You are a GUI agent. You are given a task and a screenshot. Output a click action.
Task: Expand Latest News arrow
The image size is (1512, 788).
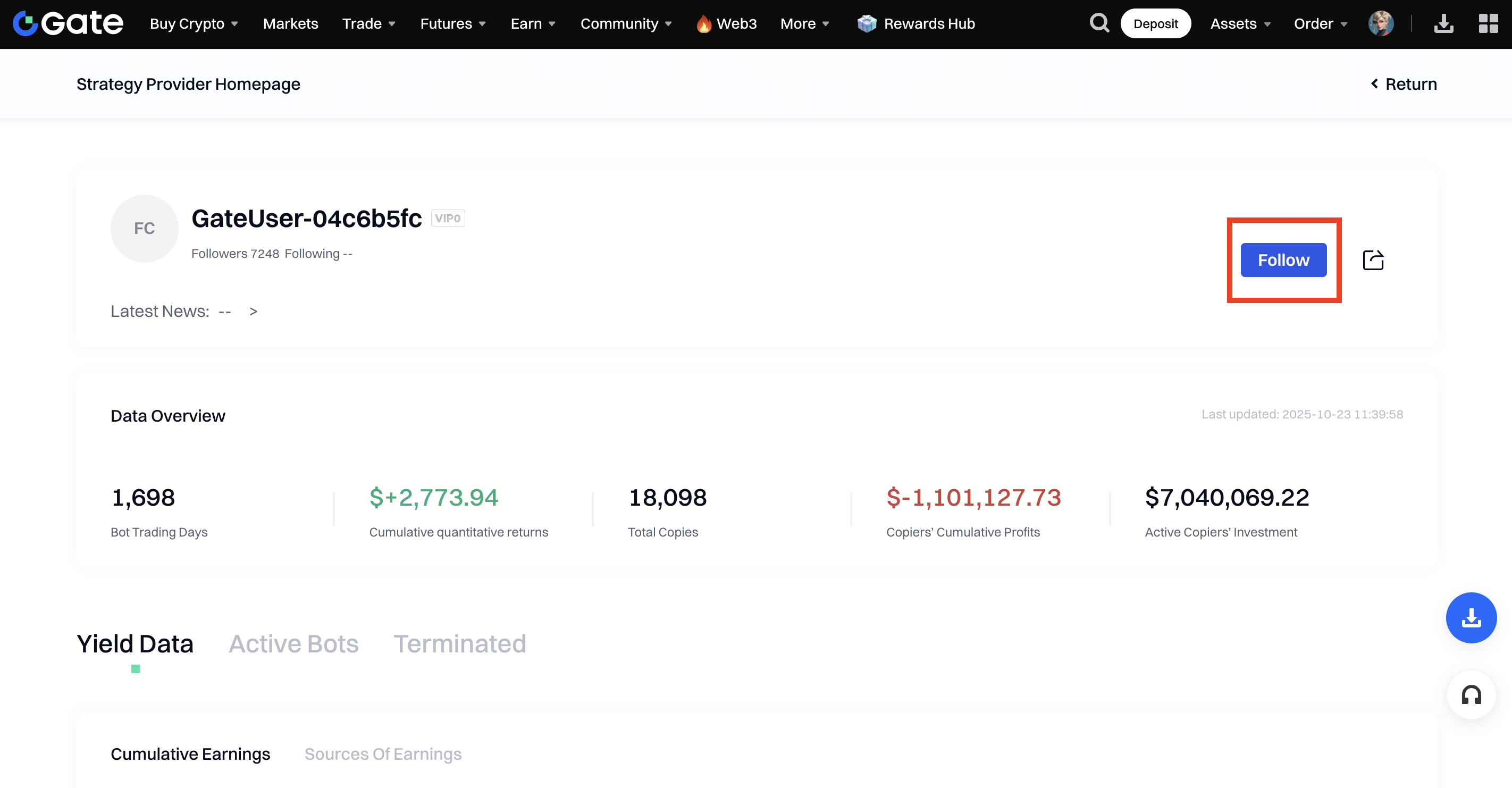point(254,311)
